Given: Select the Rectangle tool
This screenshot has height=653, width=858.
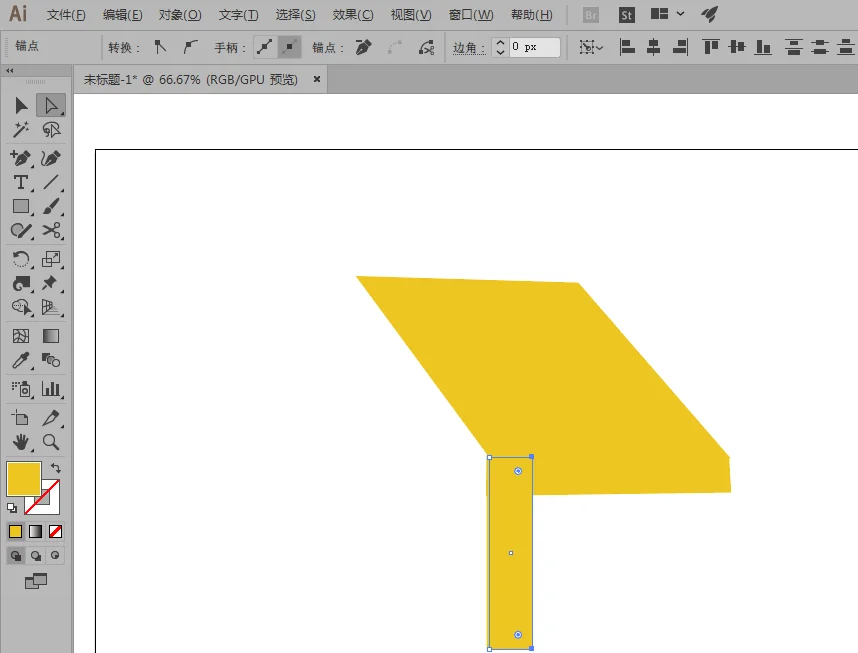Looking at the screenshot, I should (x=21, y=206).
